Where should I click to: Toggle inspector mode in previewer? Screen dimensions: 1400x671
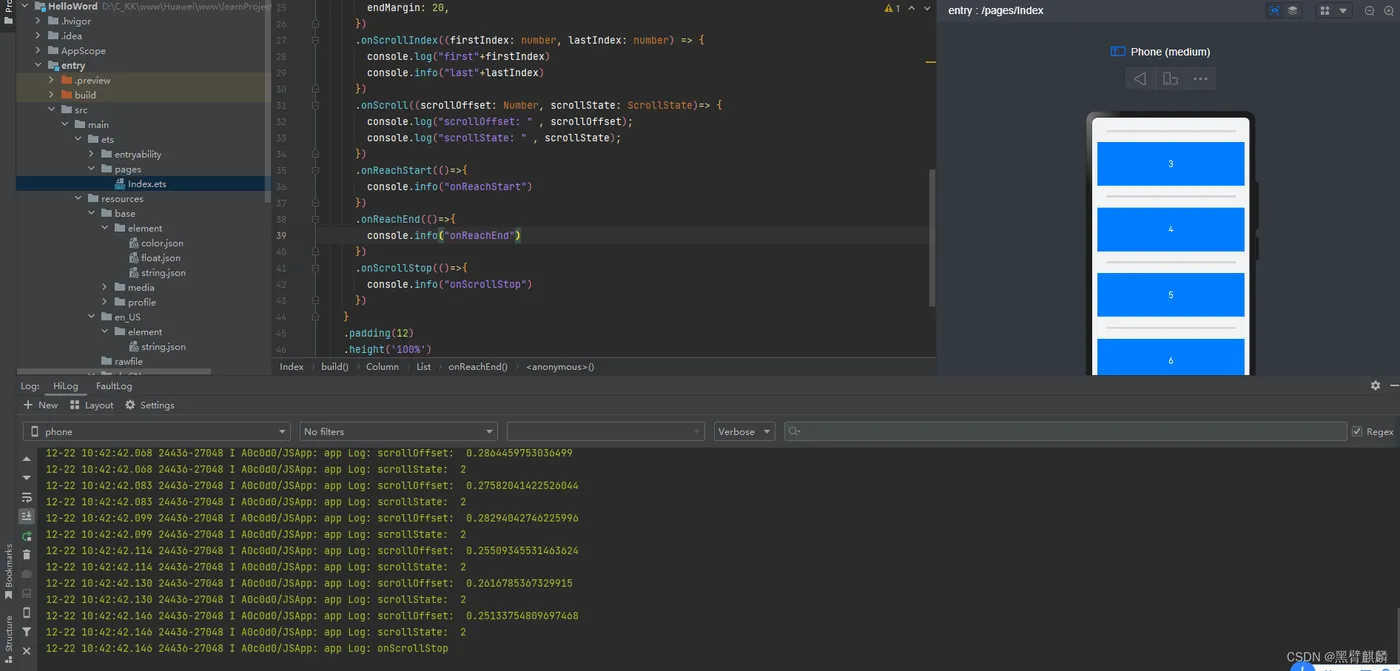(x=1275, y=11)
